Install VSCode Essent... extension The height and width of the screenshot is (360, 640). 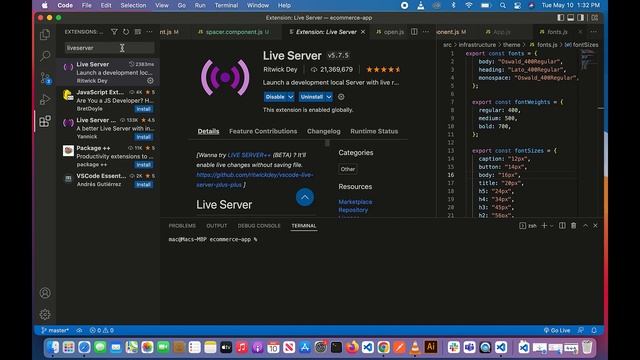point(144,184)
